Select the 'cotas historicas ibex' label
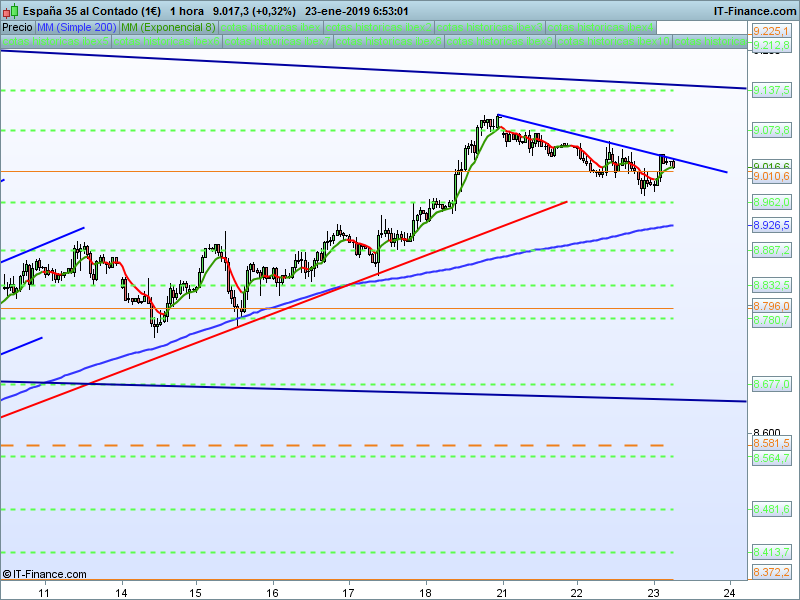This screenshot has height=600, width=800. coord(270,27)
